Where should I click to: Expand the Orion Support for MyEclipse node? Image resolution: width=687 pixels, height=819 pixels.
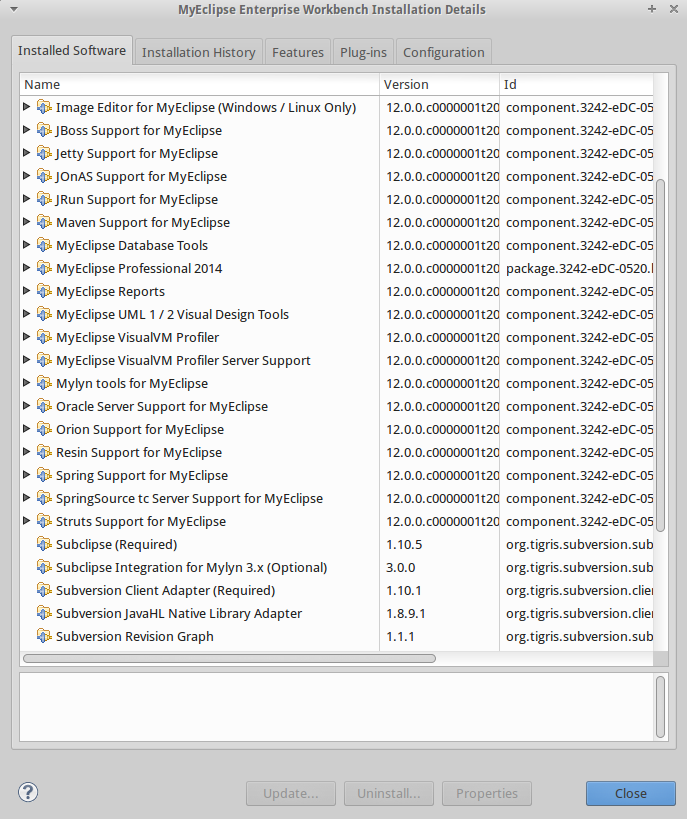[x=27, y=428]
